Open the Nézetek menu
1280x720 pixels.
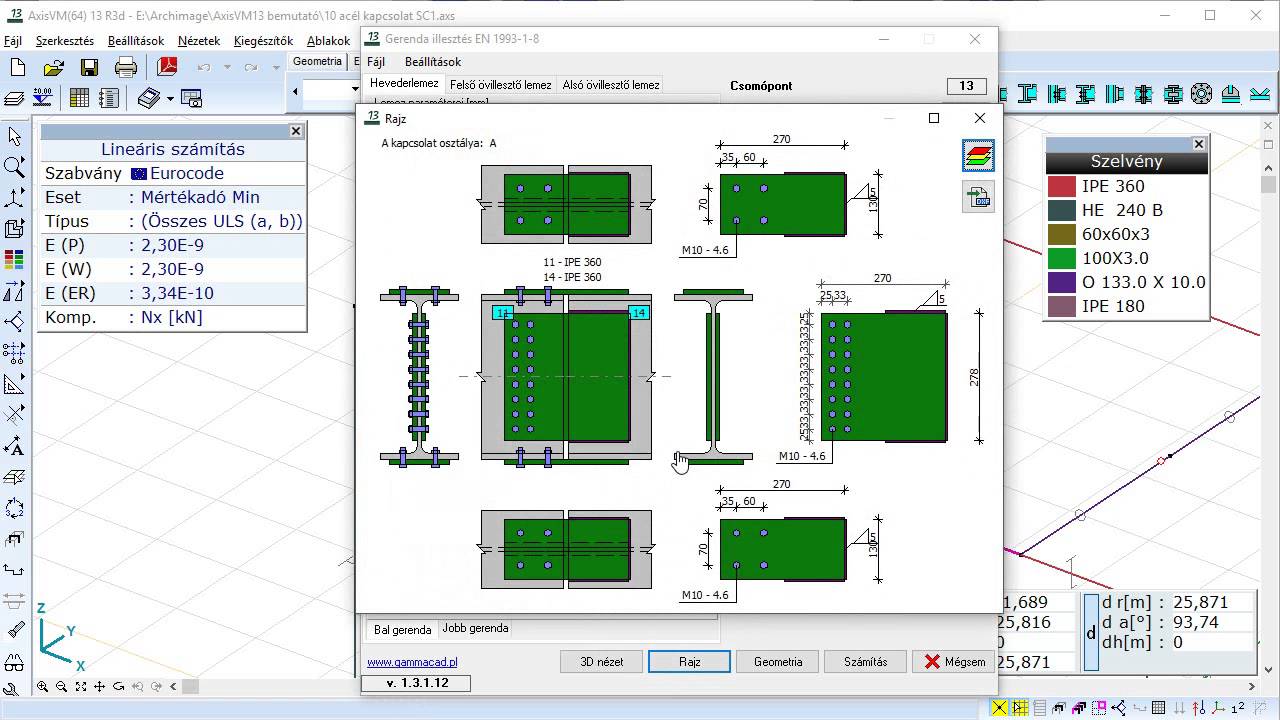point(199,41)
